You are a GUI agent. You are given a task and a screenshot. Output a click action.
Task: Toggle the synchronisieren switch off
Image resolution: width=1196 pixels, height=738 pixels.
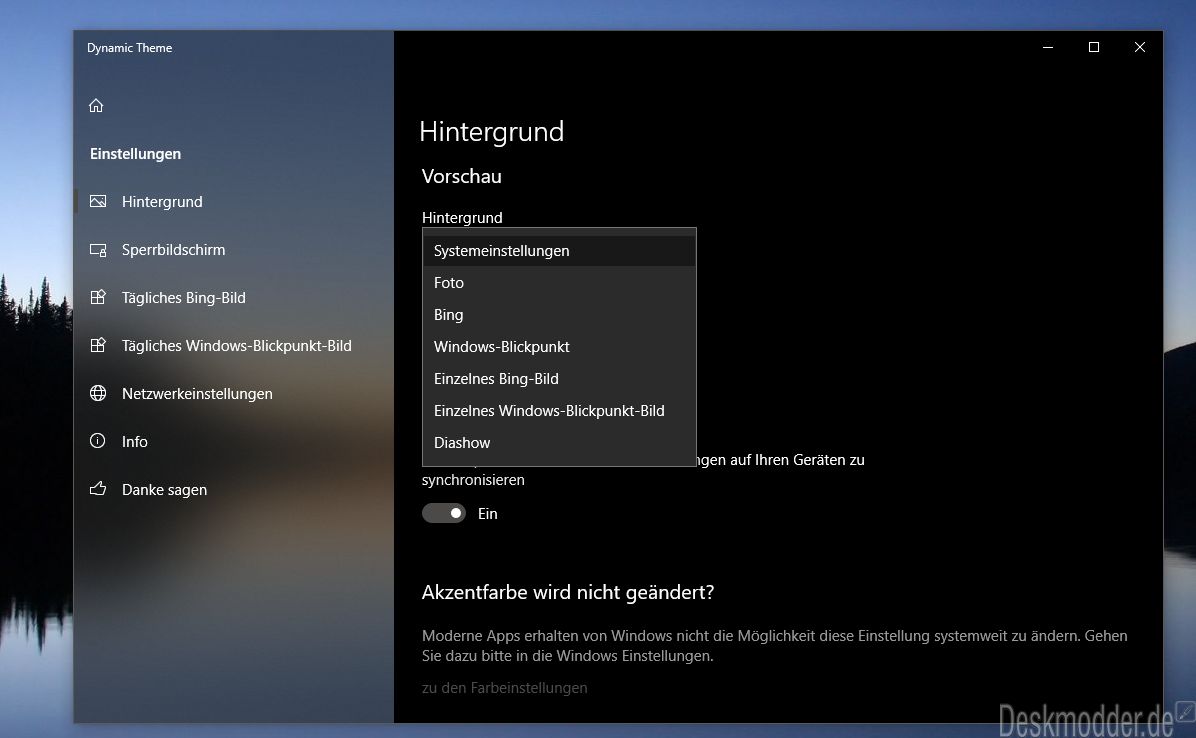click(444, 513)
